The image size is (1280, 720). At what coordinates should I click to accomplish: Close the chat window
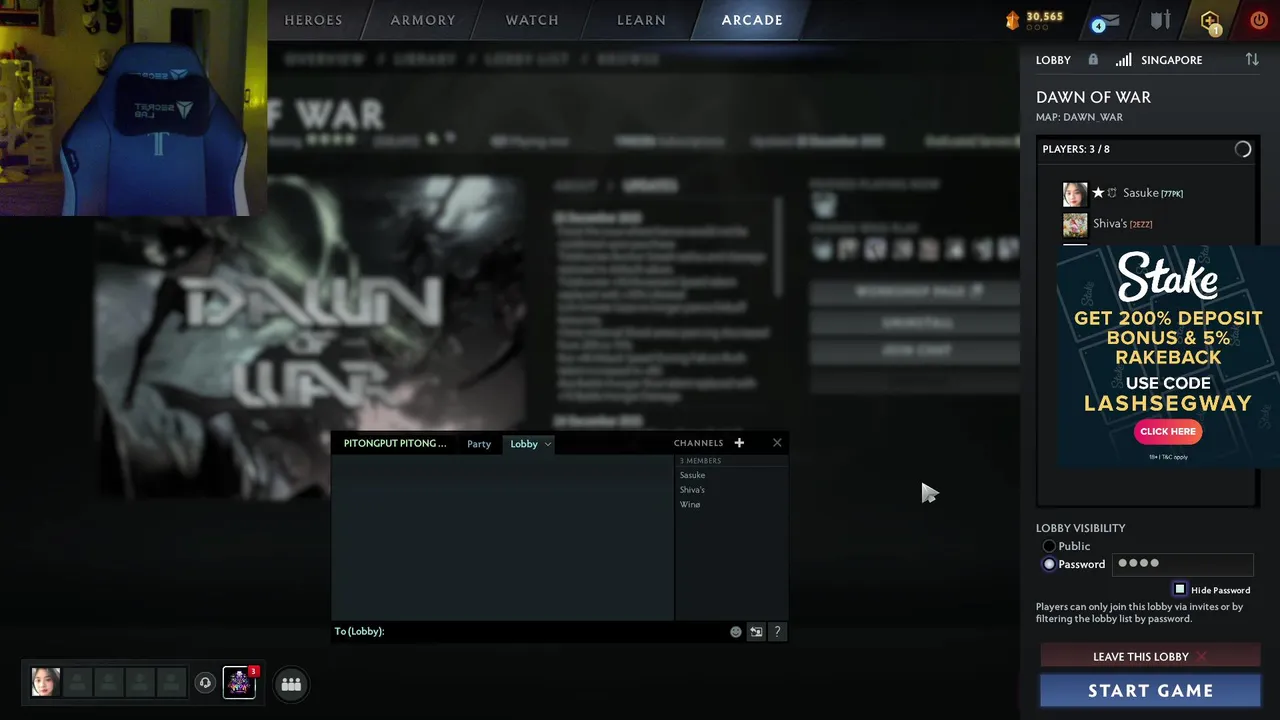coord(777,443)
